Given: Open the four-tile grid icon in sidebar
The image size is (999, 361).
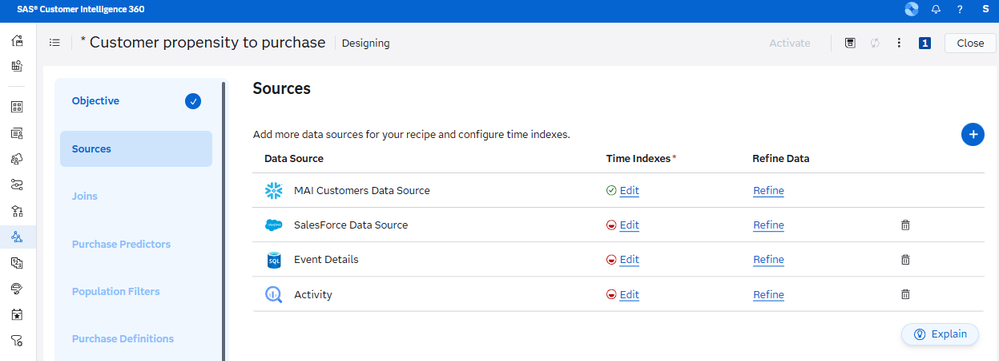Looking at the screenshot, I should coord(17,107).
